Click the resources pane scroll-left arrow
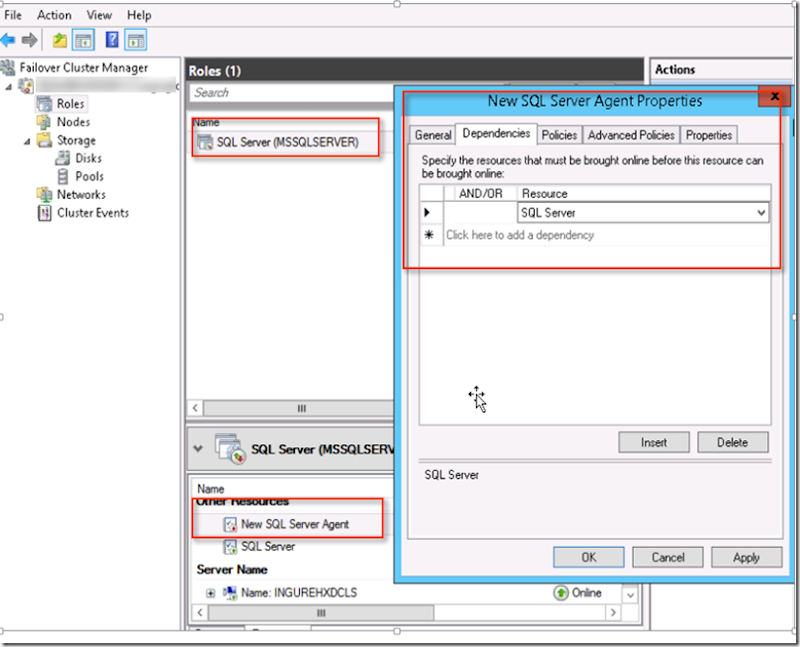The height and width of the screenshot is (647, 800). [200, 612]
